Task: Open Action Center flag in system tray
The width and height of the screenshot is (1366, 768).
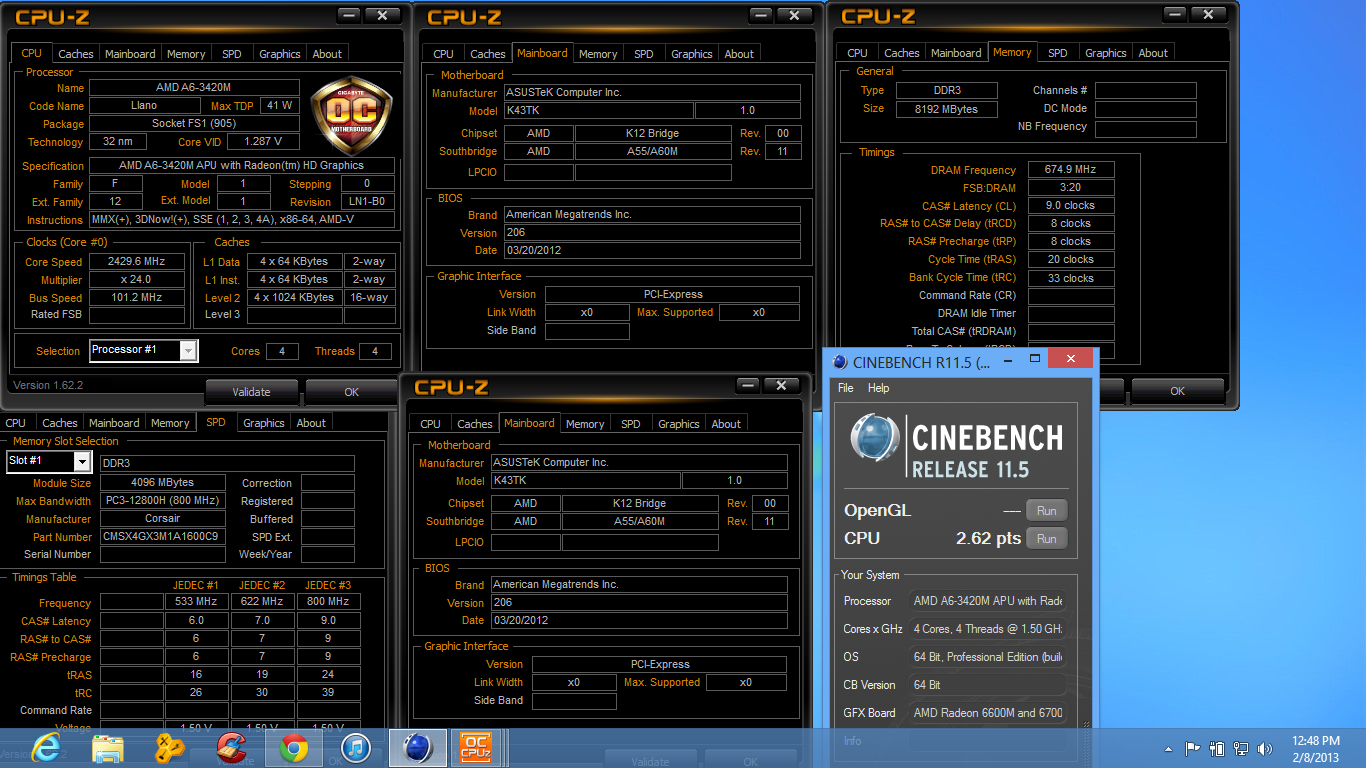Action: click(x=1193, y=748)
